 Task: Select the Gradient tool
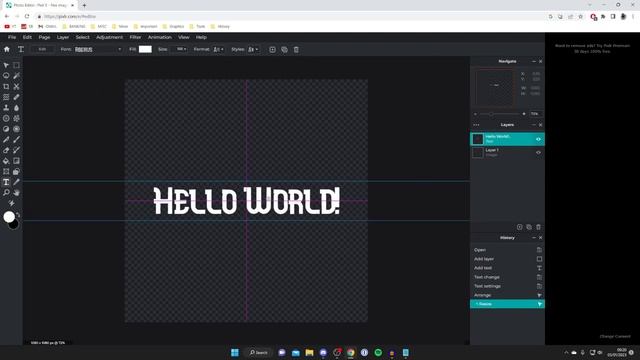pyautogui.click(x=16, y=161)
